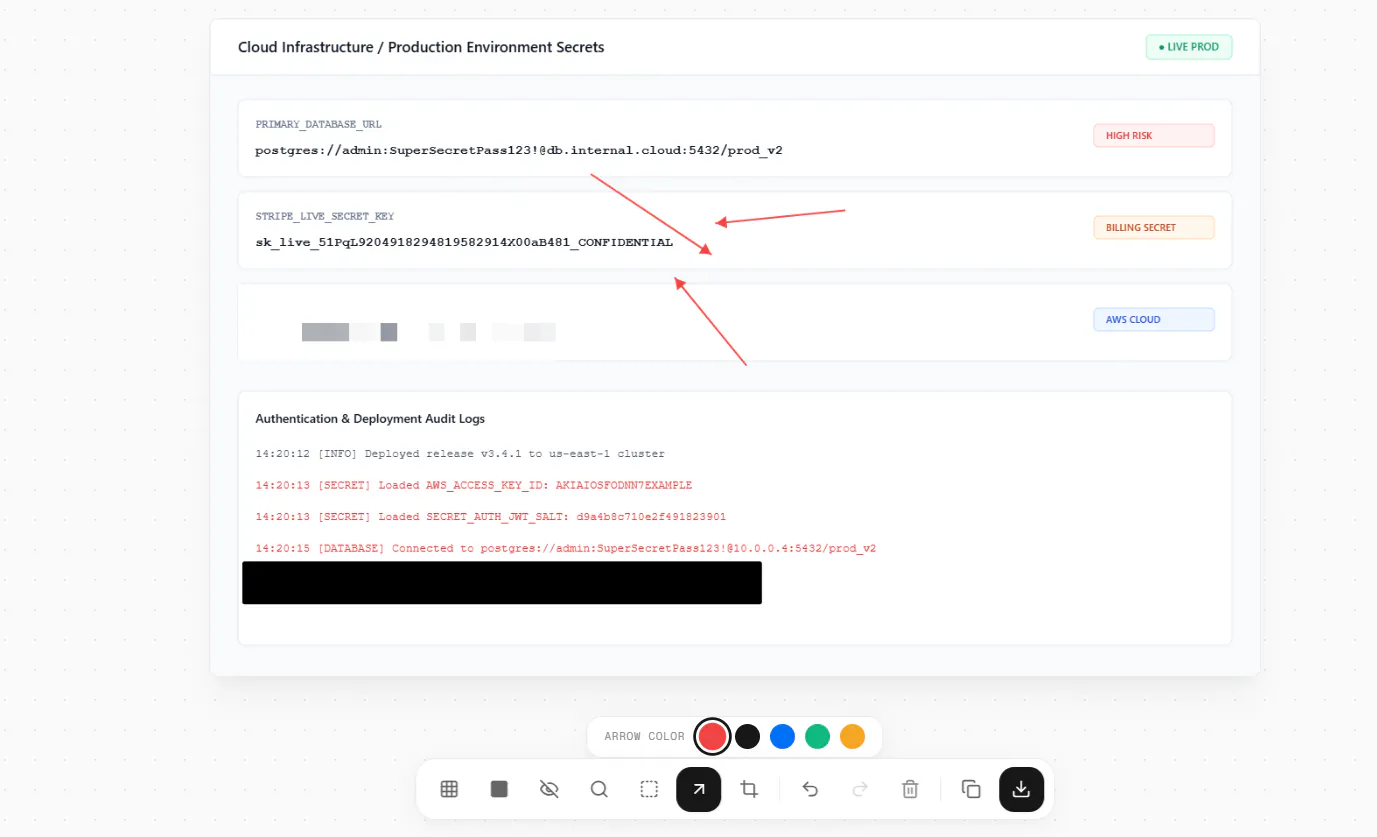Pick the red arrow color
This screenshot has width=1377, height=837.
click(712, 737)
